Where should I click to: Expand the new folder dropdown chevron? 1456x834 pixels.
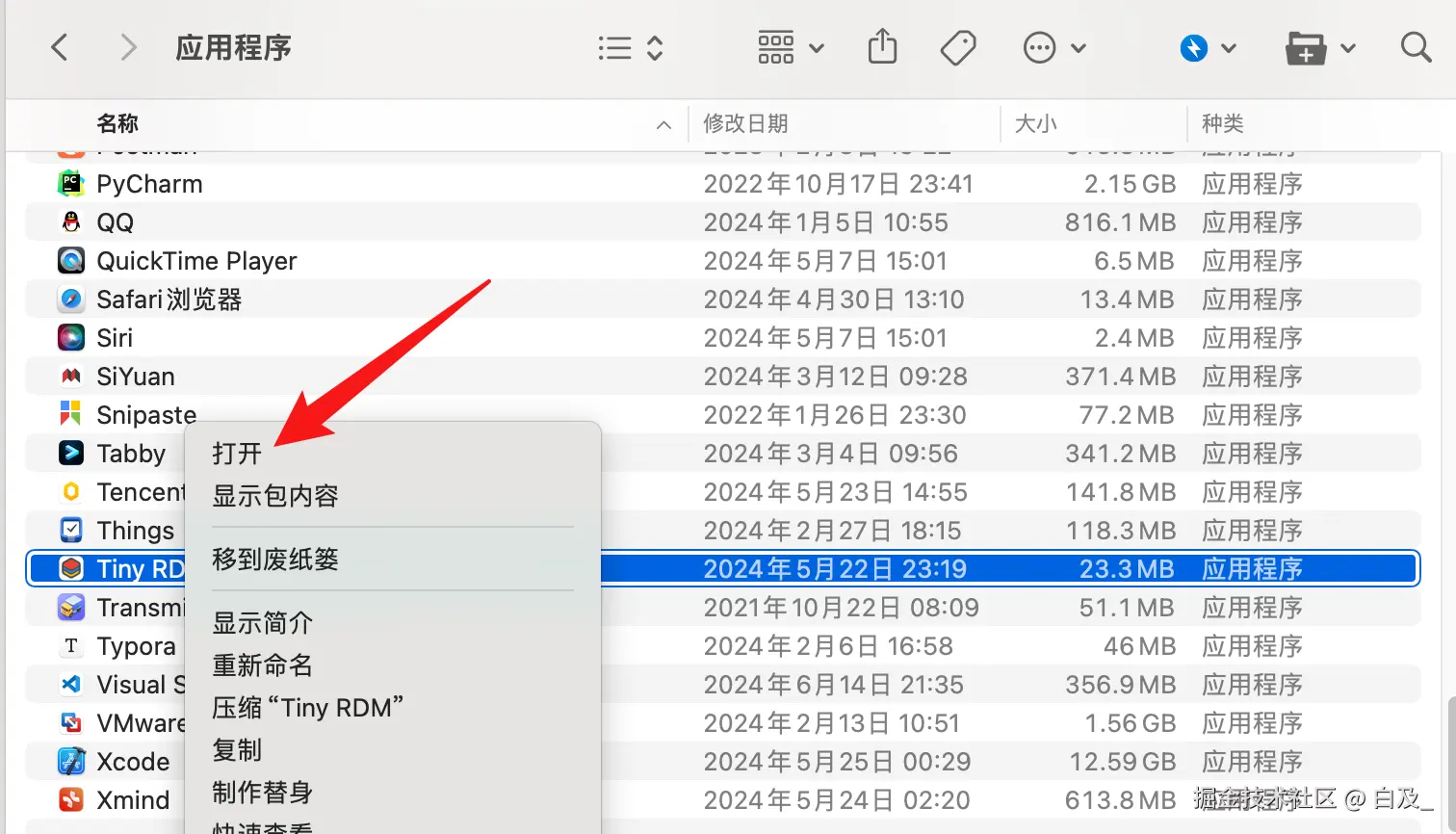click(1348, 48)
